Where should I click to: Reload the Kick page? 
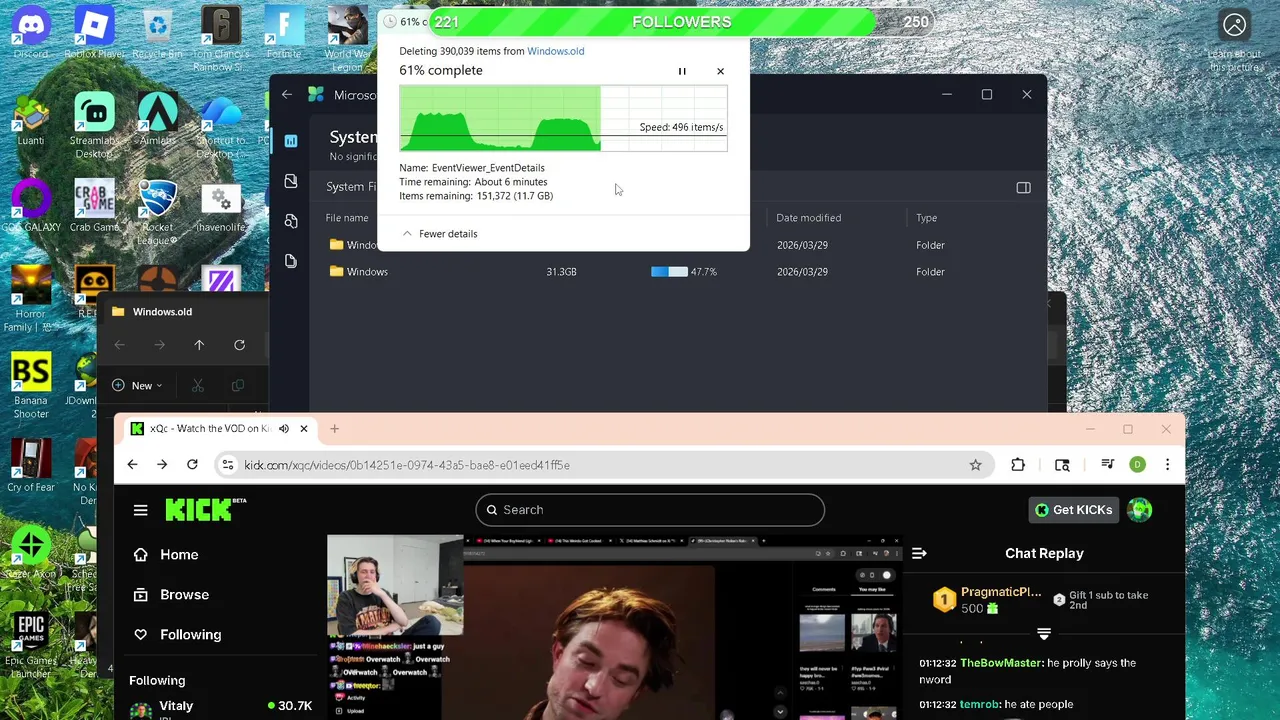point(192,465)
